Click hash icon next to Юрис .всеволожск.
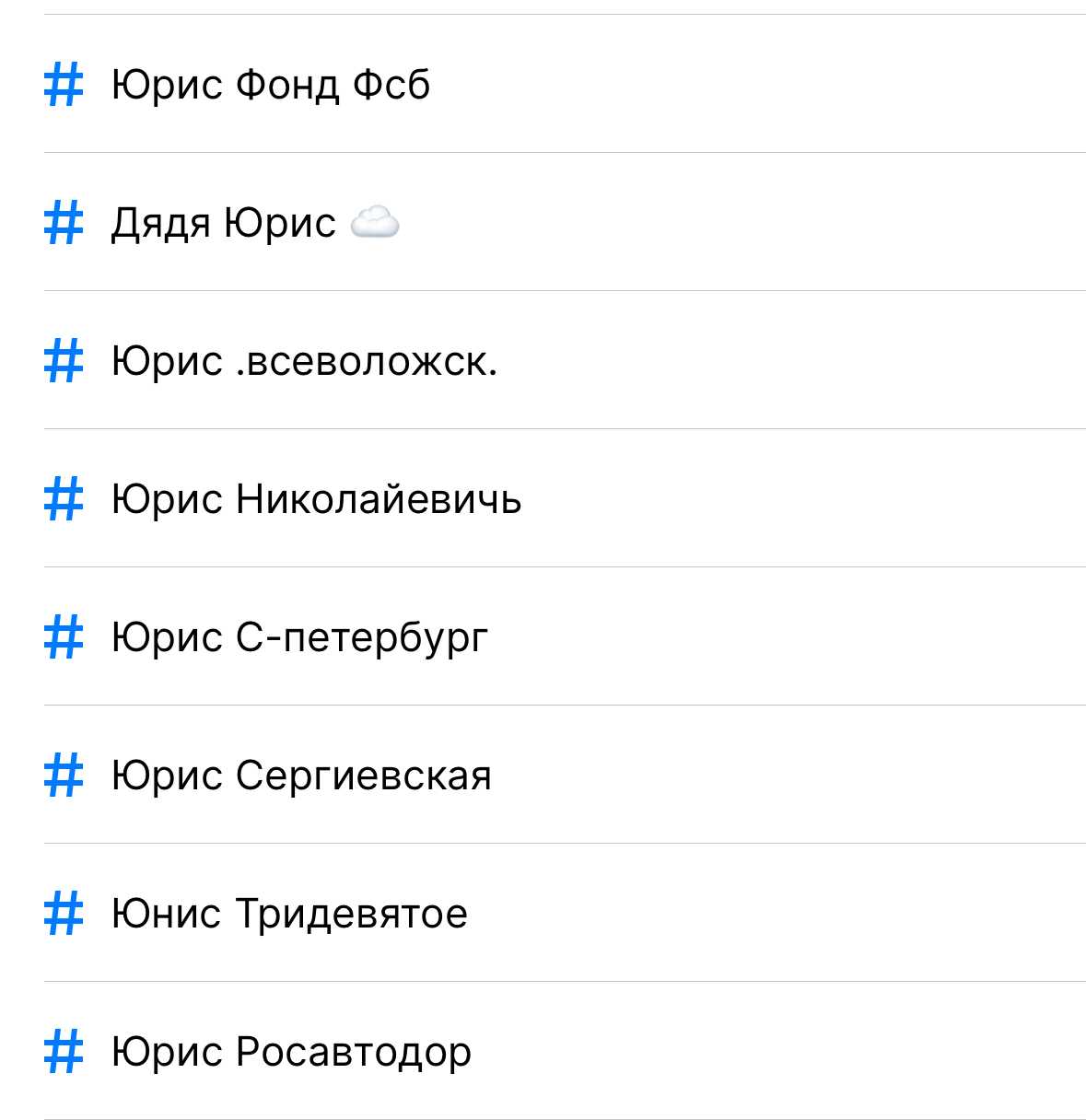This screenshot has width=1086, height=1120. 64,361
